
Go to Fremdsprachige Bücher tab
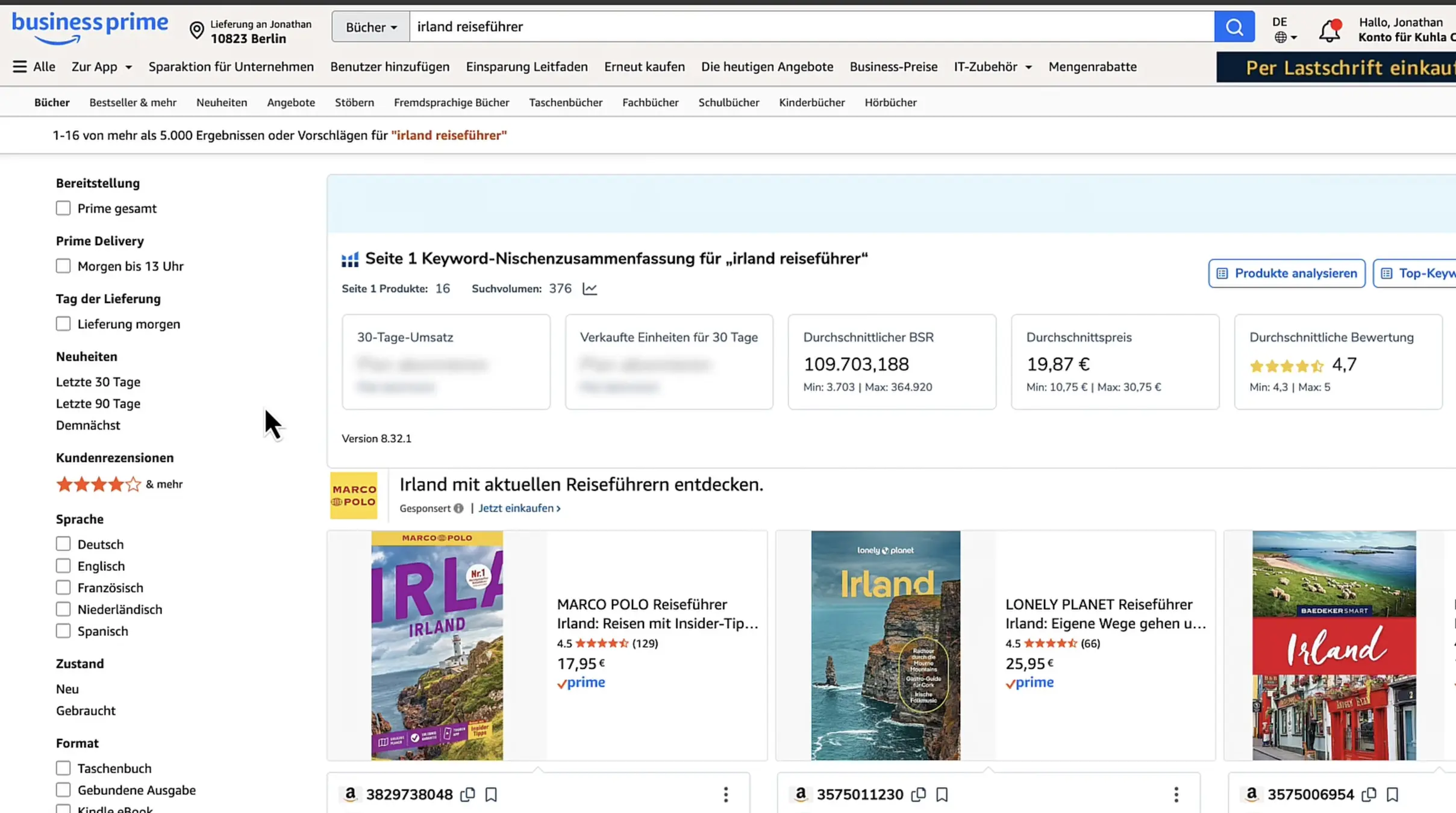451,102
